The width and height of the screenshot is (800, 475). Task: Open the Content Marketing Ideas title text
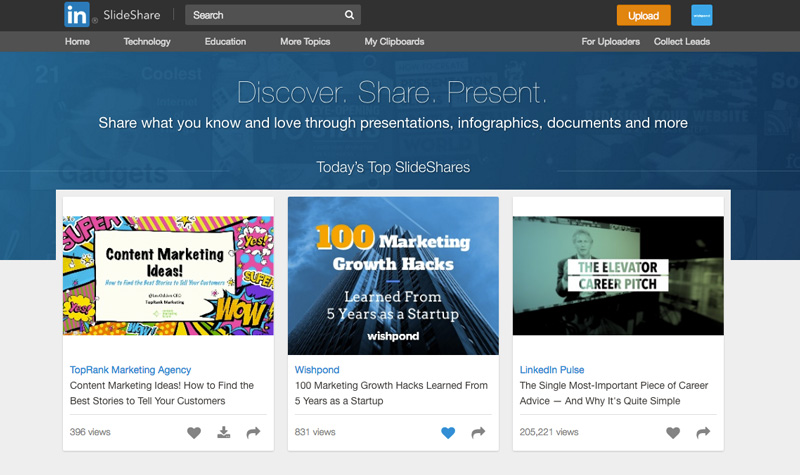coord(162,393)
